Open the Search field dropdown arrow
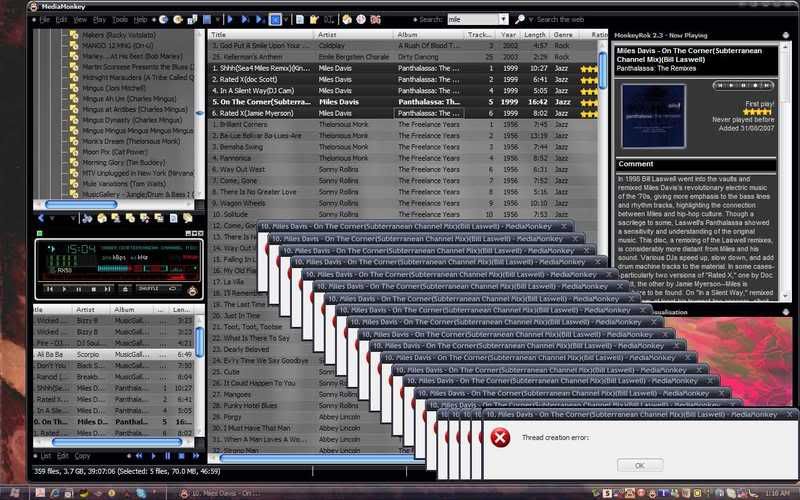The height and width of the screenshot is (500, 800). click(504, 19)
